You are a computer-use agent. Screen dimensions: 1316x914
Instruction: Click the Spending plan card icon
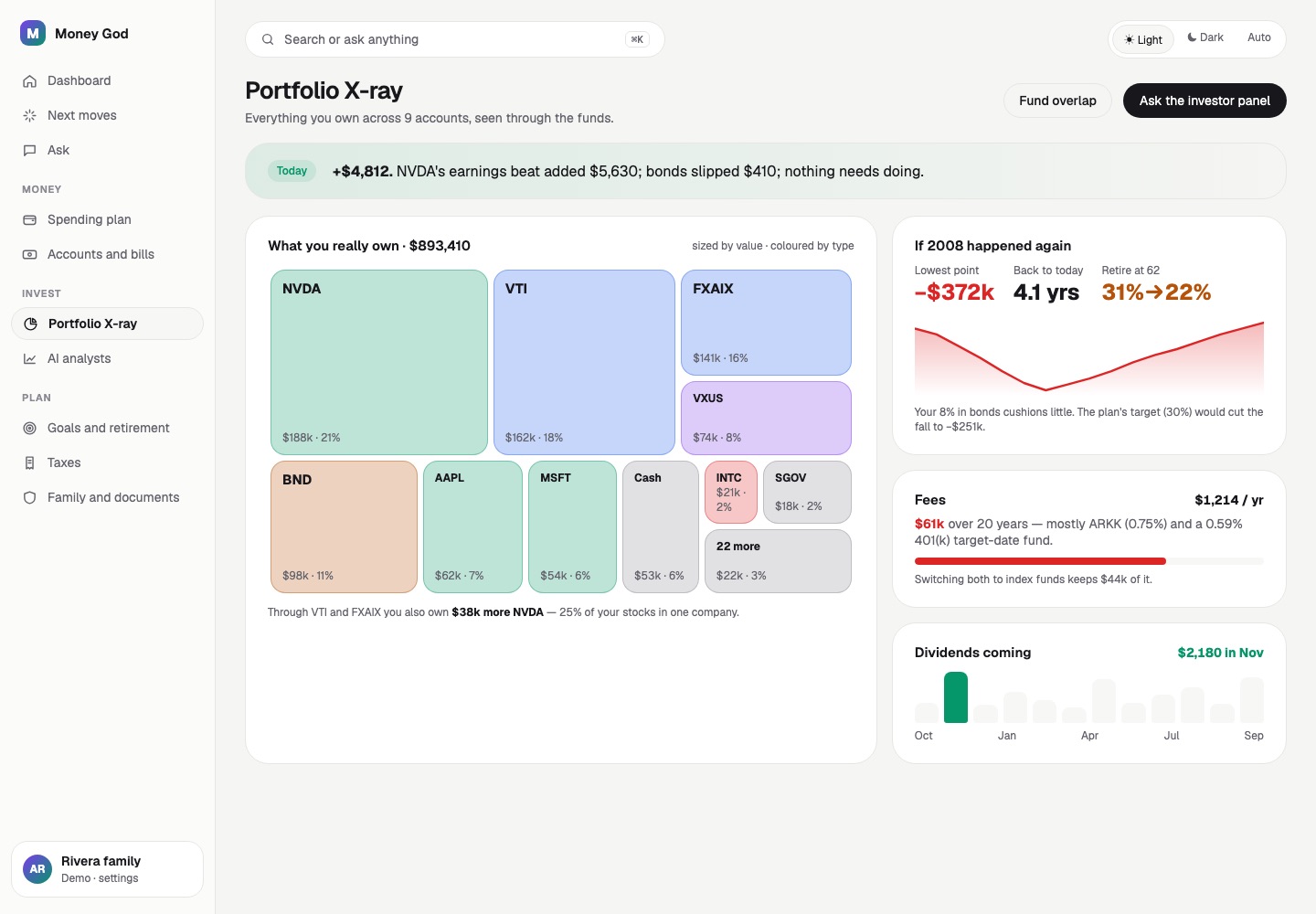[x=29, y=219]
